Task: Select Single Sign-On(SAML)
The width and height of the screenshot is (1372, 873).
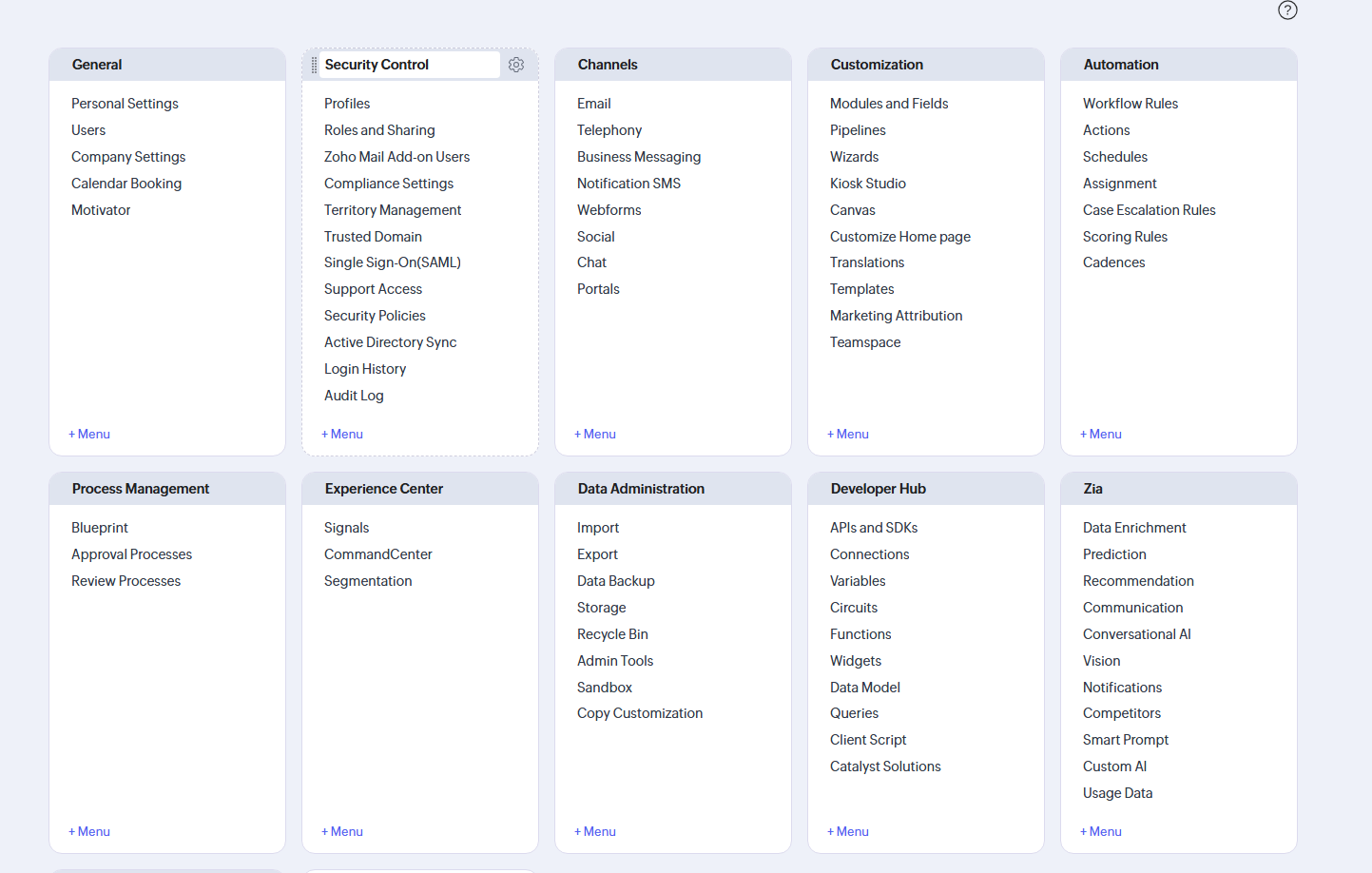Action: (393, 262)
